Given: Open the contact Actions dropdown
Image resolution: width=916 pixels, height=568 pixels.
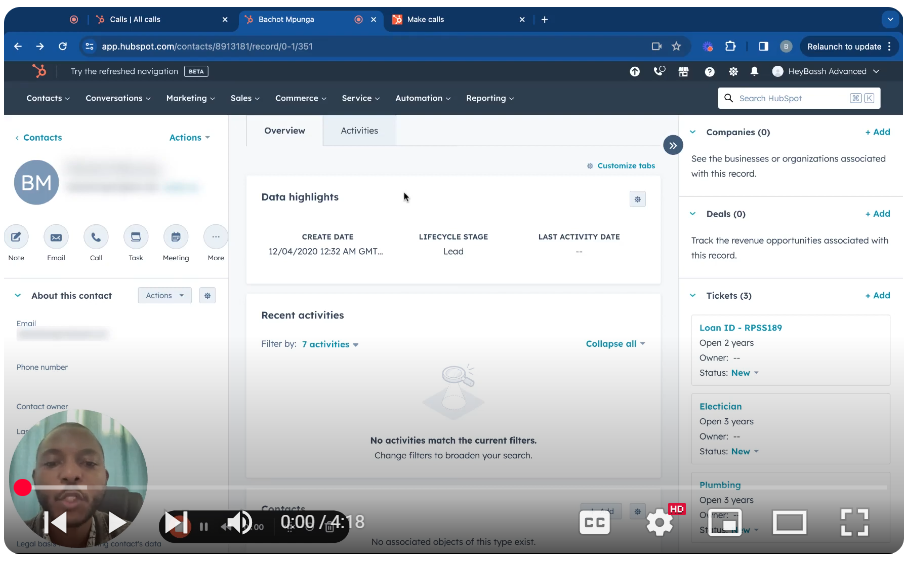Looking at the screenshot, I should point(189,137).
